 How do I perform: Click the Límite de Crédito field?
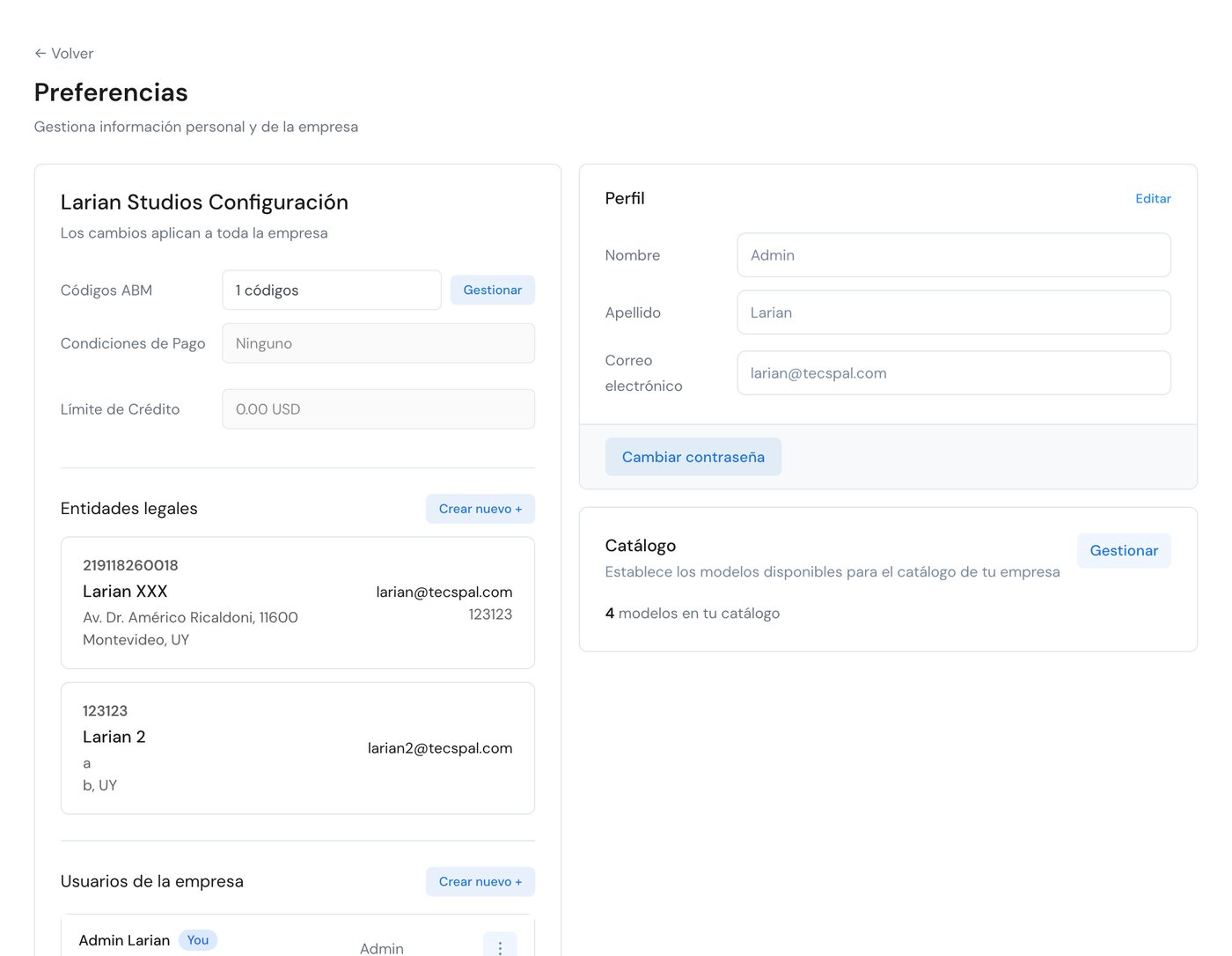pyautogui.click(x=378, y=409)
